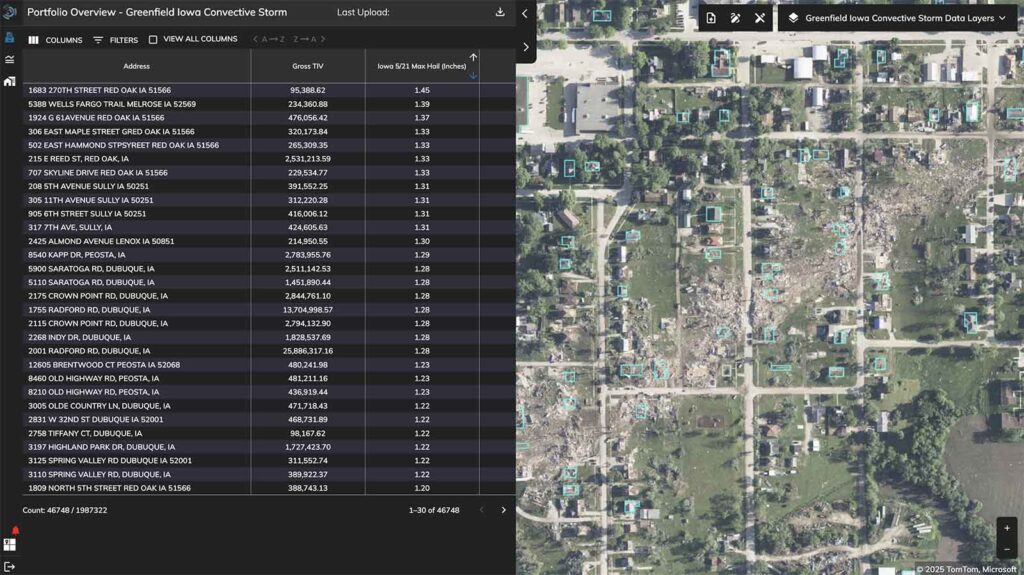This screenshot has width=1024, height=575.
Task: Click hail value 1.45 in first row
Action: point(422,90)
